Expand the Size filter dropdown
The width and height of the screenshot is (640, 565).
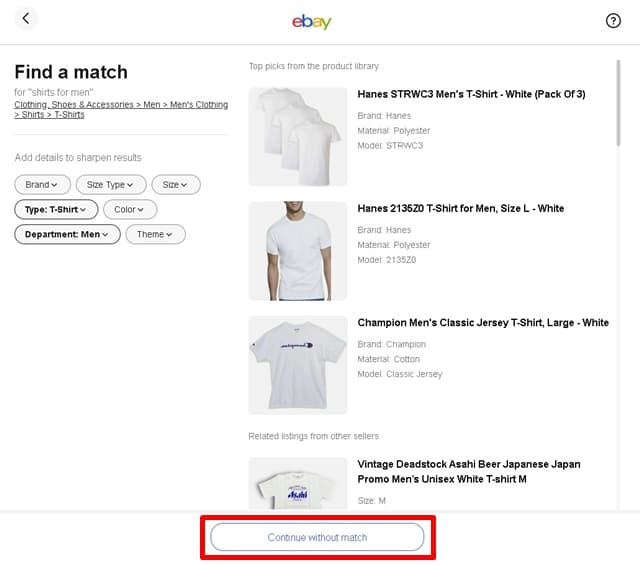tap(175, 184)
